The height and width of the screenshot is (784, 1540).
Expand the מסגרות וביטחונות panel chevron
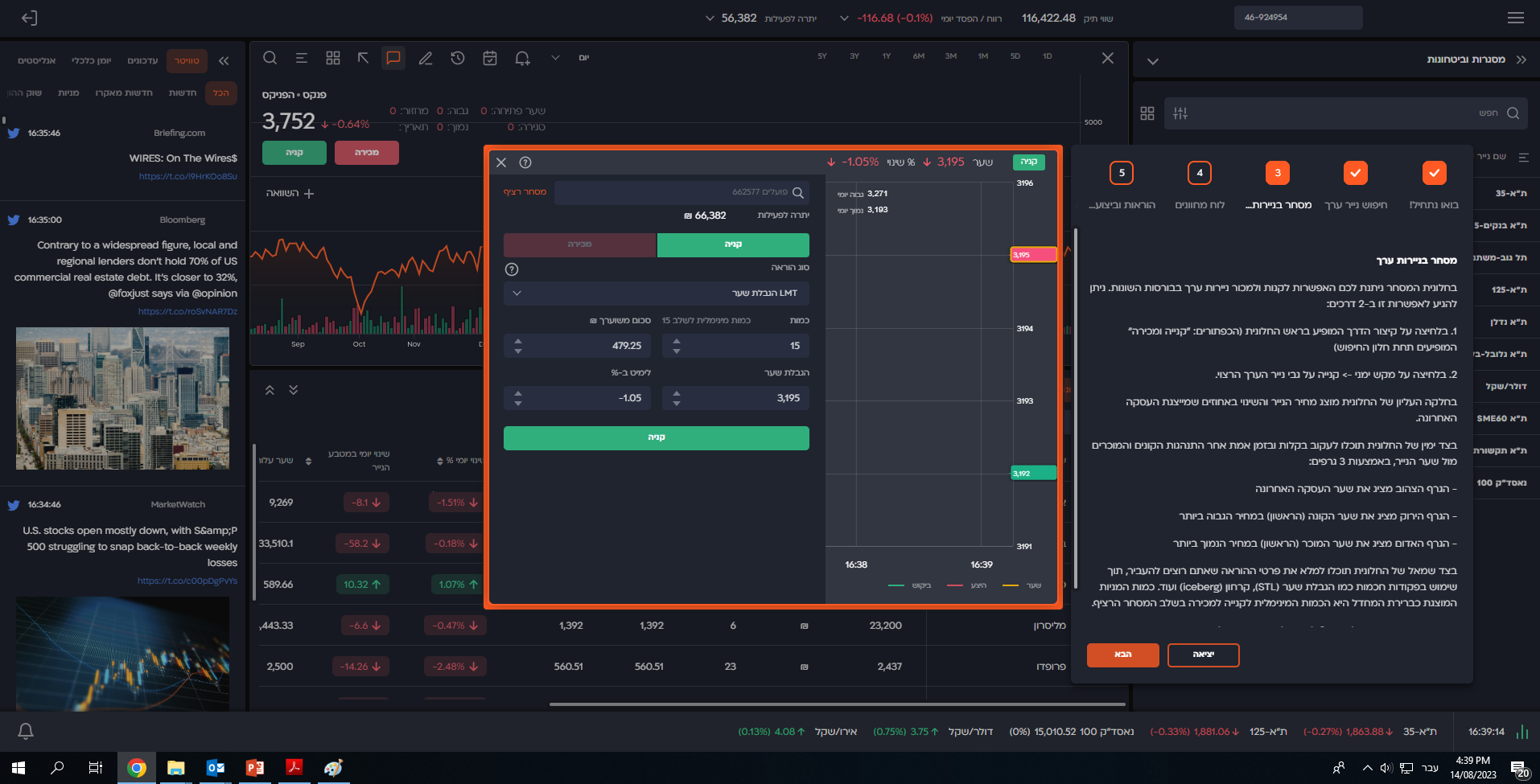point(1153,61)
